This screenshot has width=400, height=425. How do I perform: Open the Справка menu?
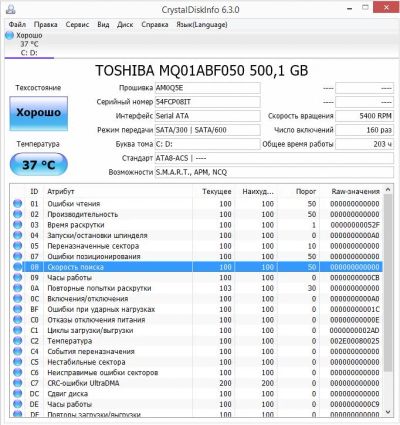pos(155,25)
